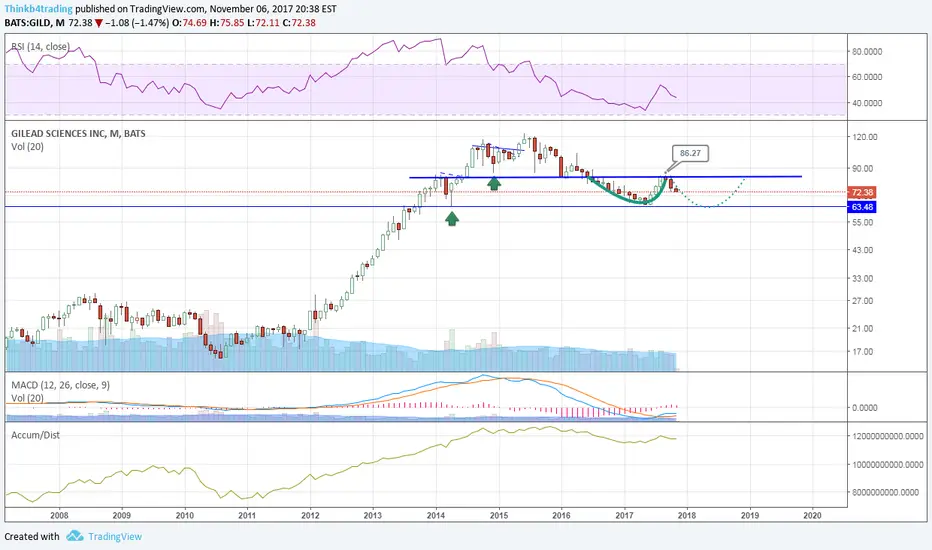932x550 pixels.
Task: Click the 55.00 price axis value
Action: 862,222
